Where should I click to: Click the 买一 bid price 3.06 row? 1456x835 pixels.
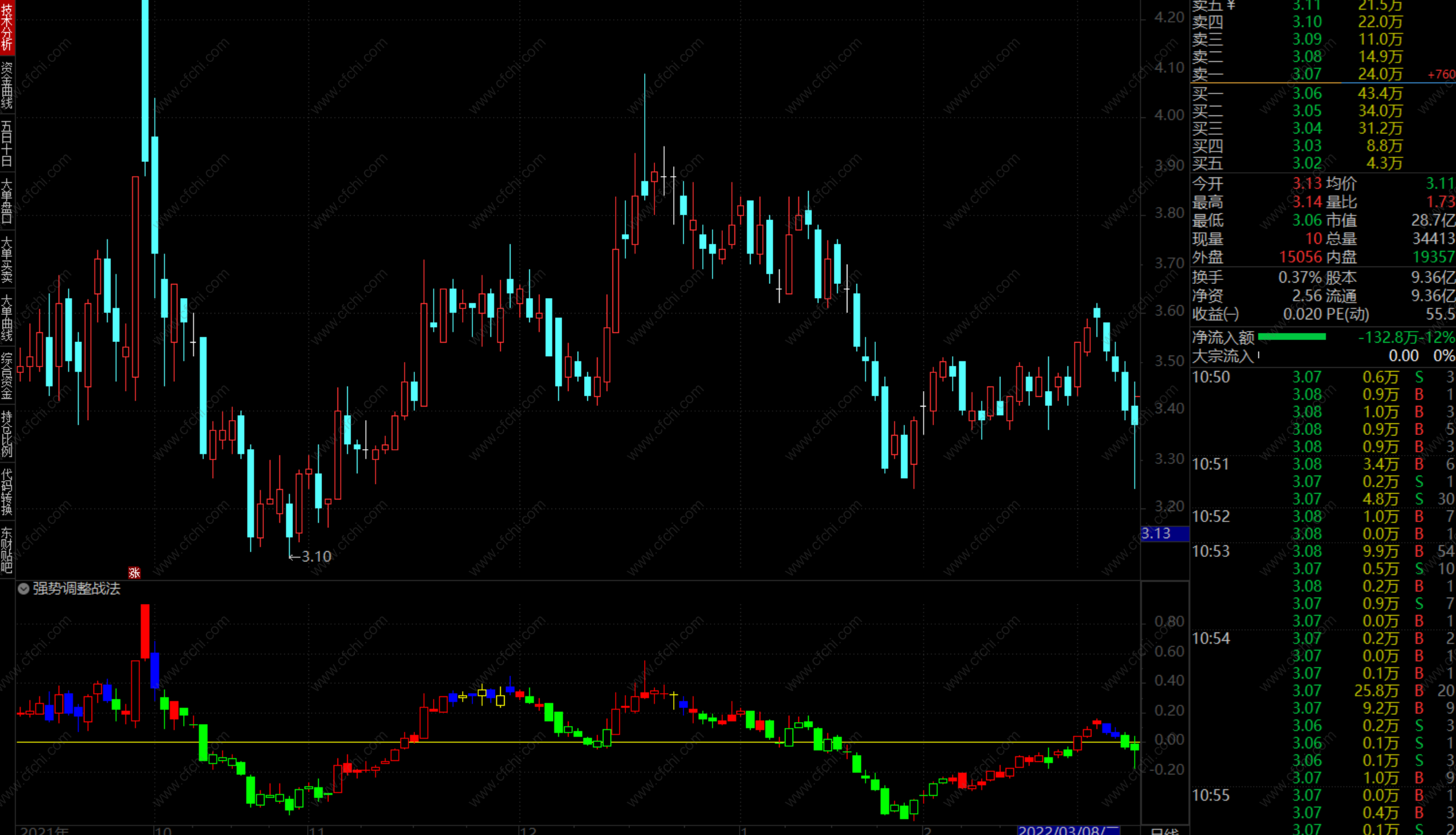[x=1307, y=94]
